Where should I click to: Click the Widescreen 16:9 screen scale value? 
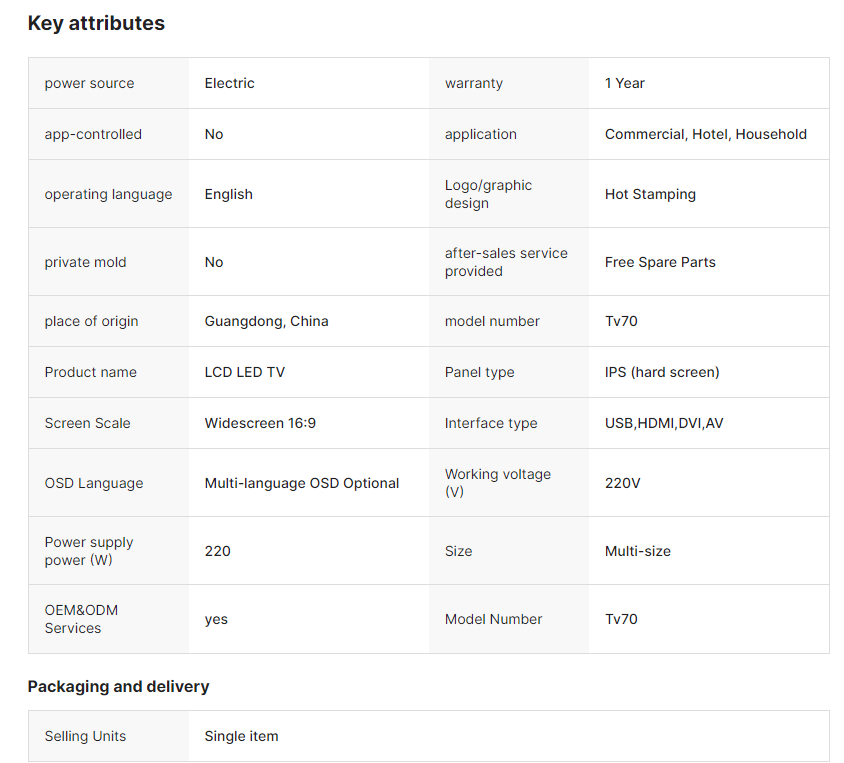(x=260, y=423)
